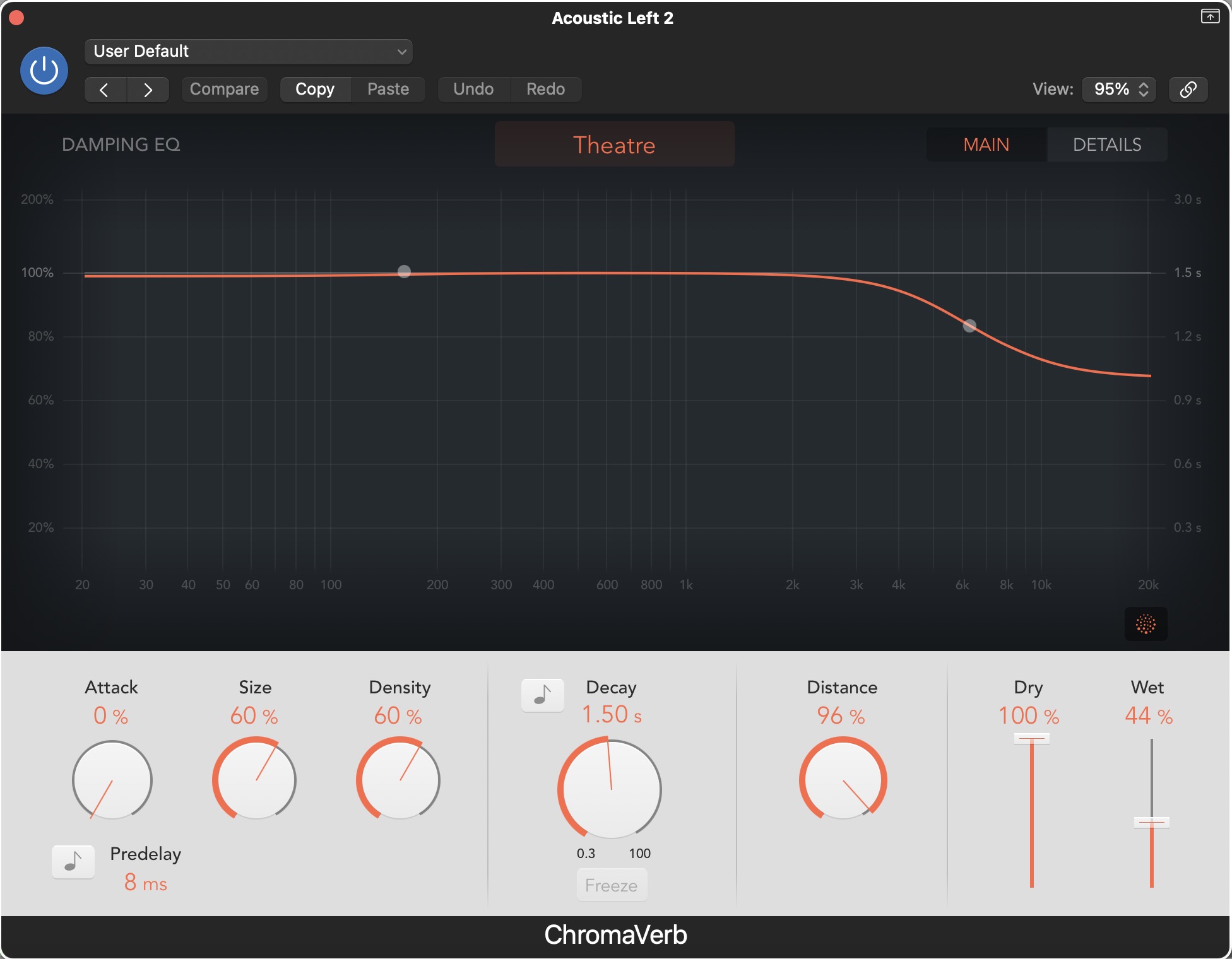This screenshot has height=959, width=1232.
Task: Click the Attack knob
Action: [x=112, y=780]
